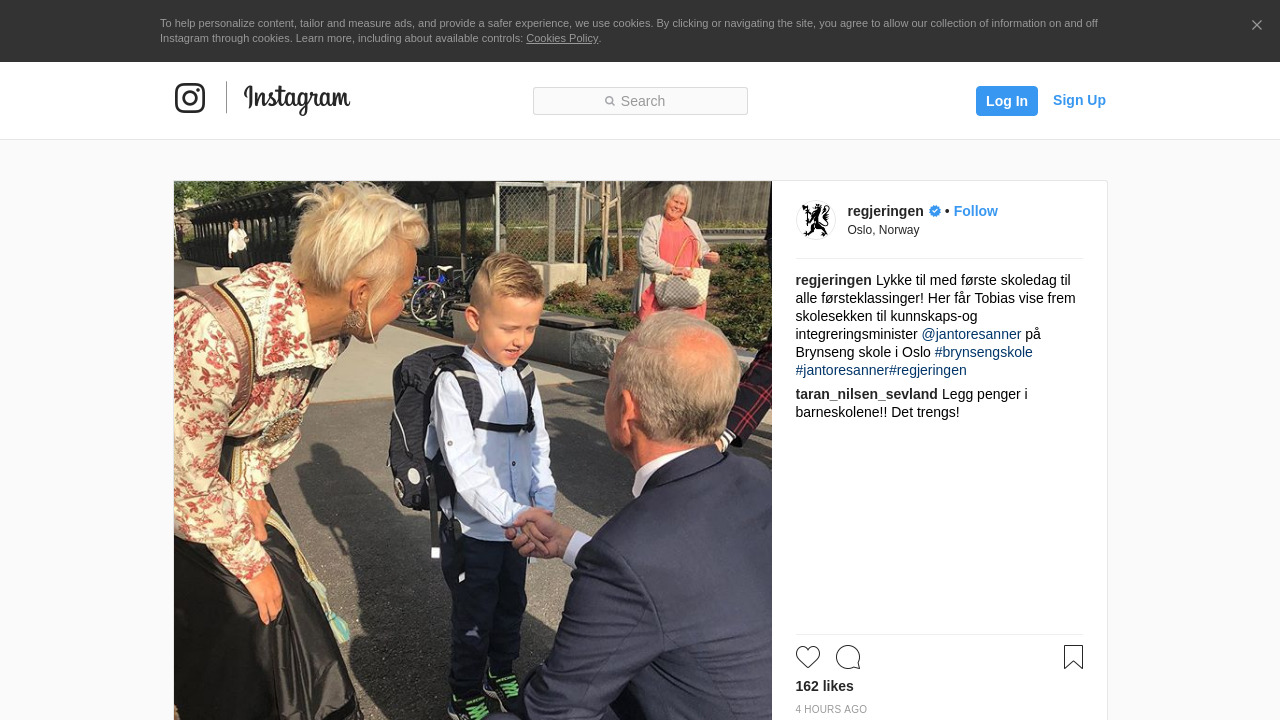Click the regjeringen profile avatar

click(816, 220)
